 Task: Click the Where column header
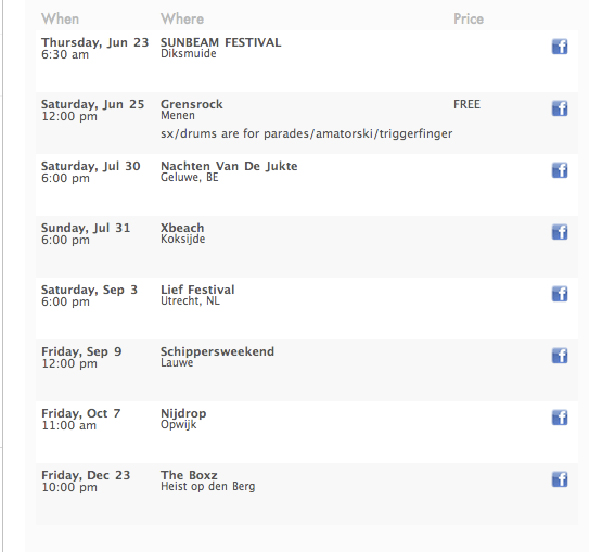coord(183,19)
